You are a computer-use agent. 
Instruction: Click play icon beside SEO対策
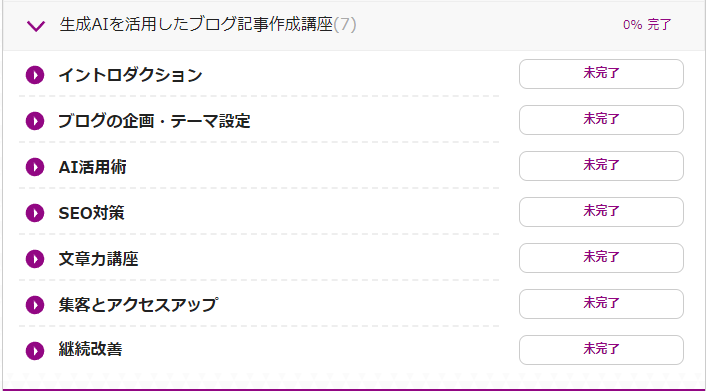pos(35,213)
